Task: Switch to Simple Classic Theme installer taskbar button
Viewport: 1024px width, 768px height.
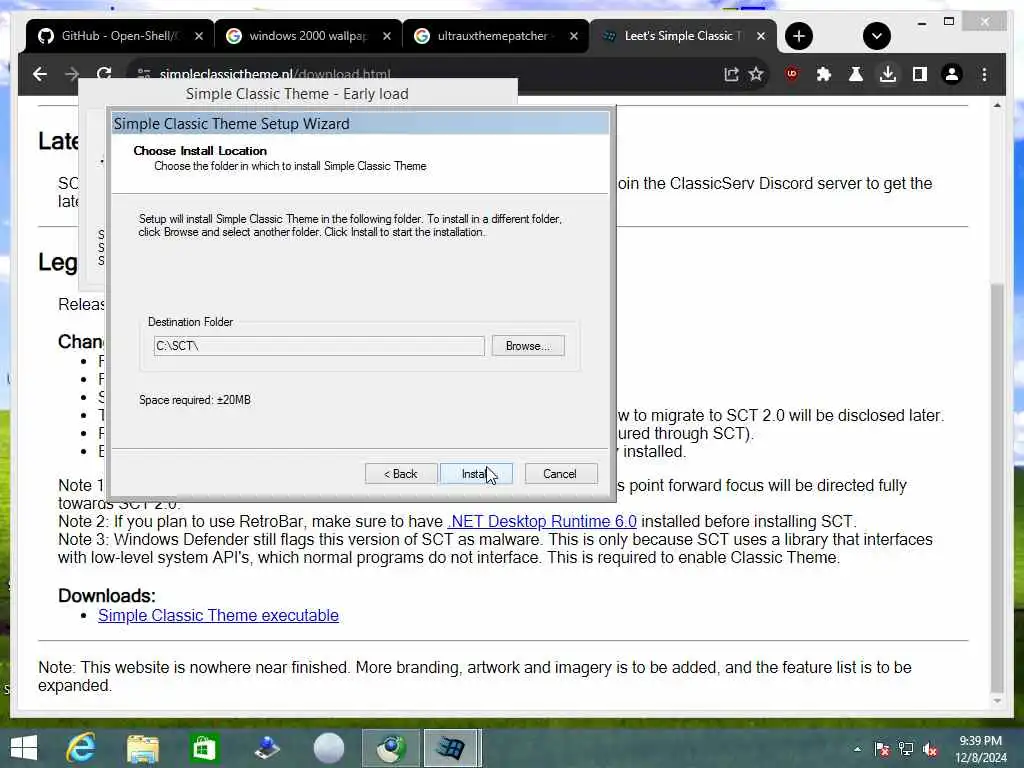Action: tap(452, 748)
